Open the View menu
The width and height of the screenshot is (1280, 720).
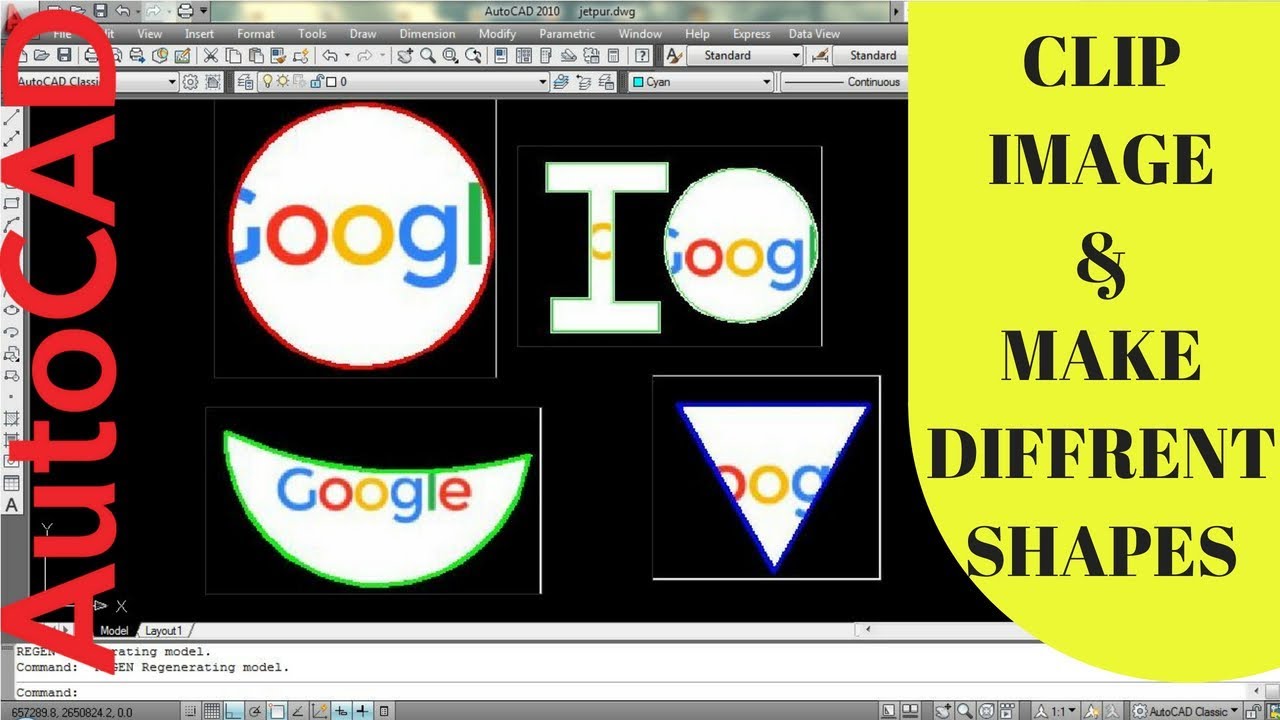(x=150, y=34)
